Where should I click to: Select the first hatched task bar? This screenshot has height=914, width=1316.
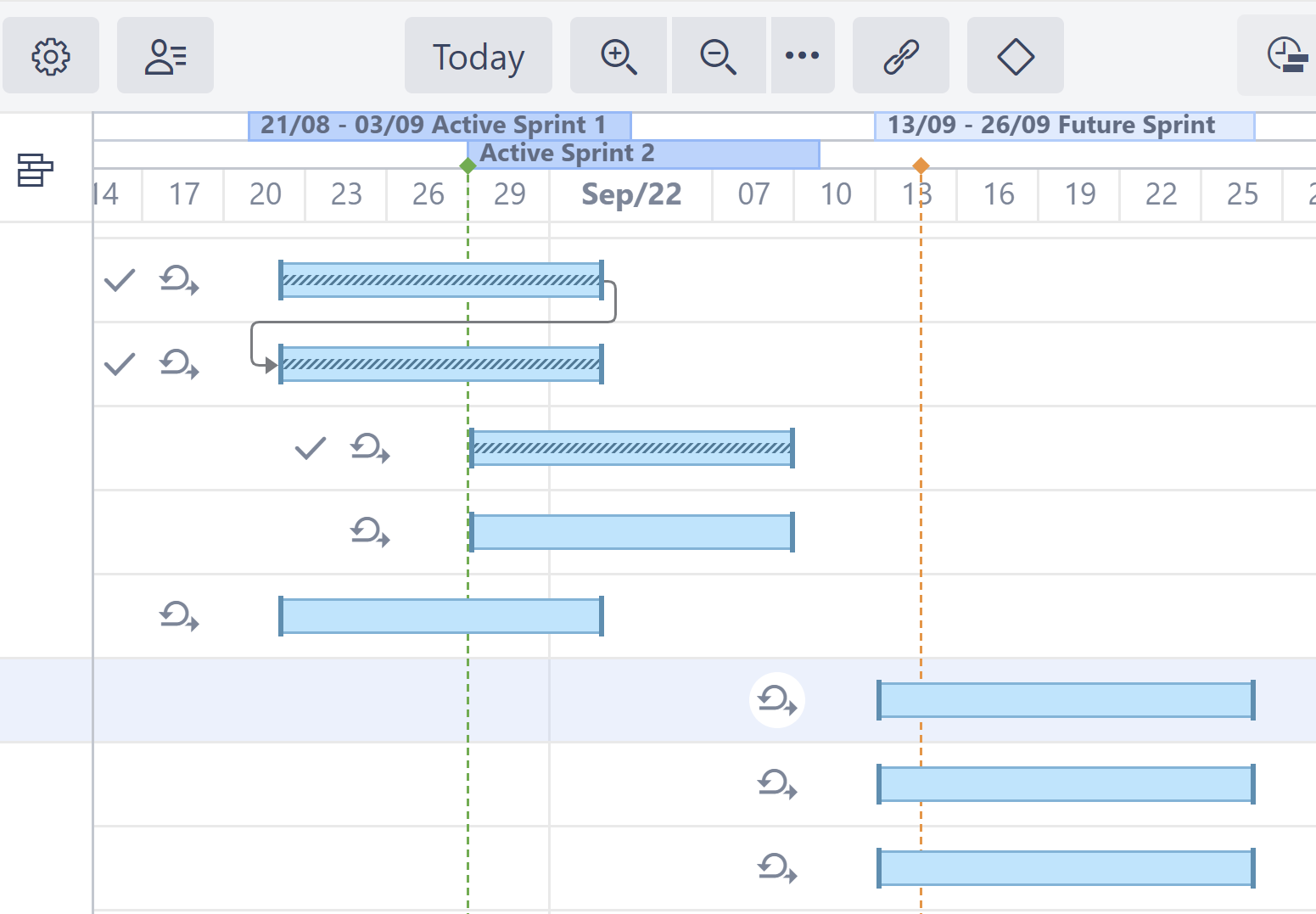pyautogui.click(x=440, y=280)
